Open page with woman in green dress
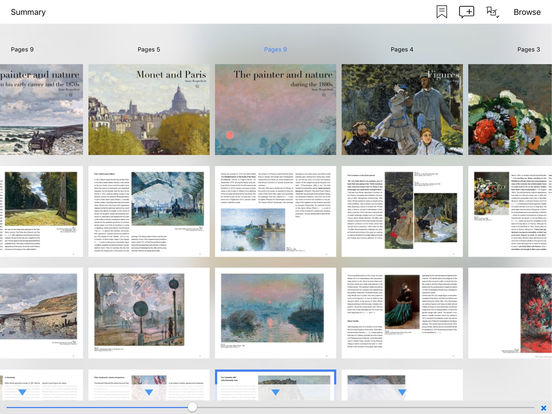This screenshot has height=414, width=552. (x=402, y=313)
